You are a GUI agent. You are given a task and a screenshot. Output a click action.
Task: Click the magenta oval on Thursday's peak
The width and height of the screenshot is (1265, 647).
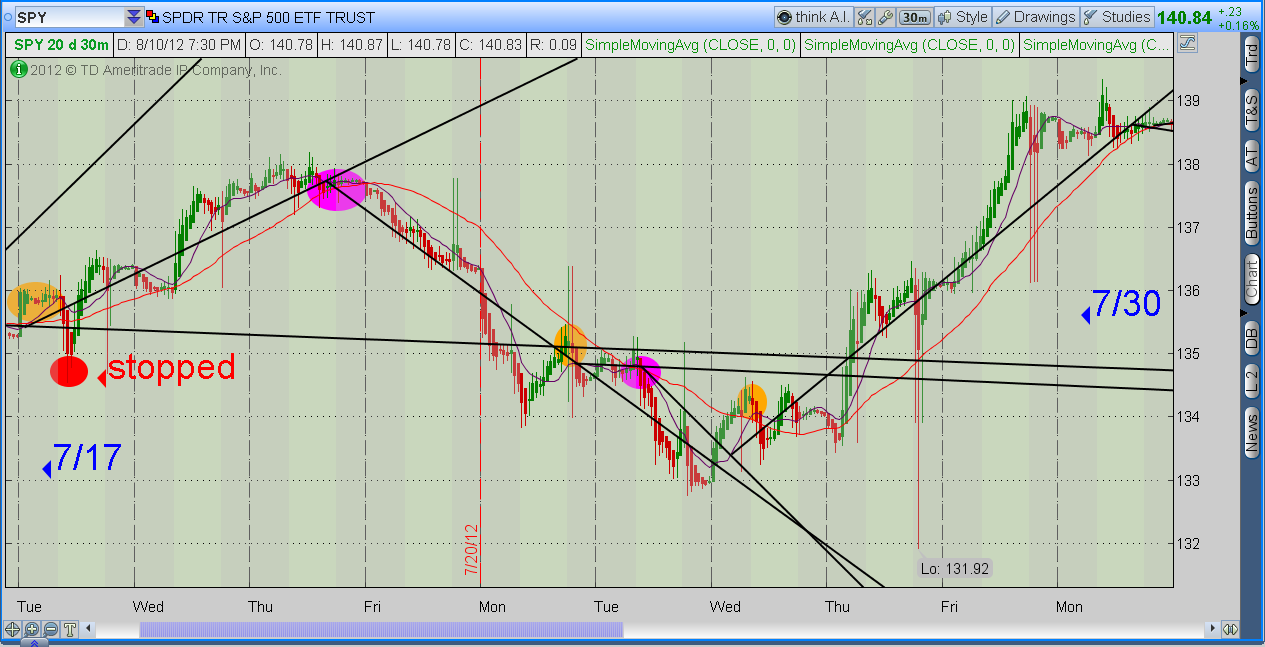click(x=335, y=190)
